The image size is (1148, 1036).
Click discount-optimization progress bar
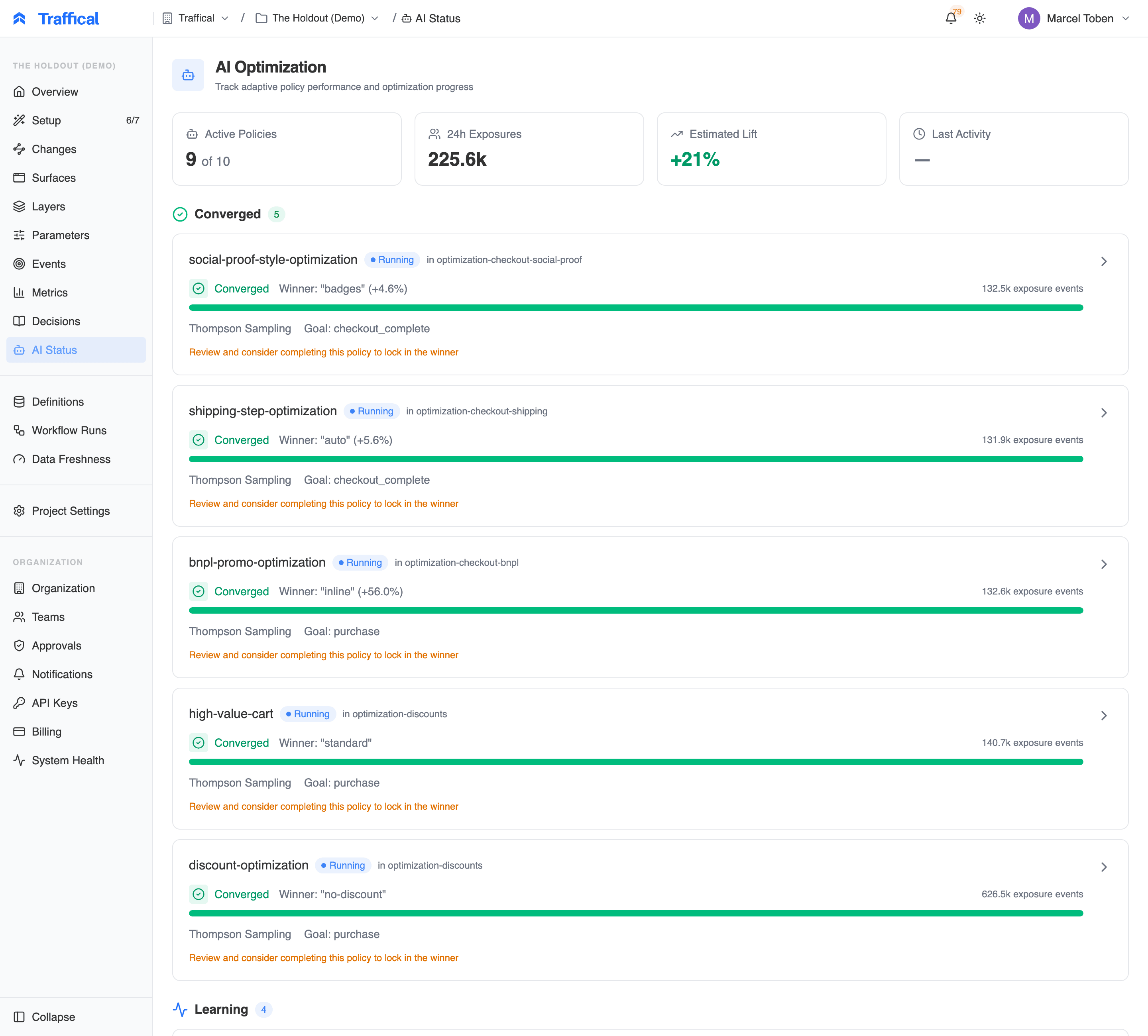pyautogui.click(x=635, y=913)
